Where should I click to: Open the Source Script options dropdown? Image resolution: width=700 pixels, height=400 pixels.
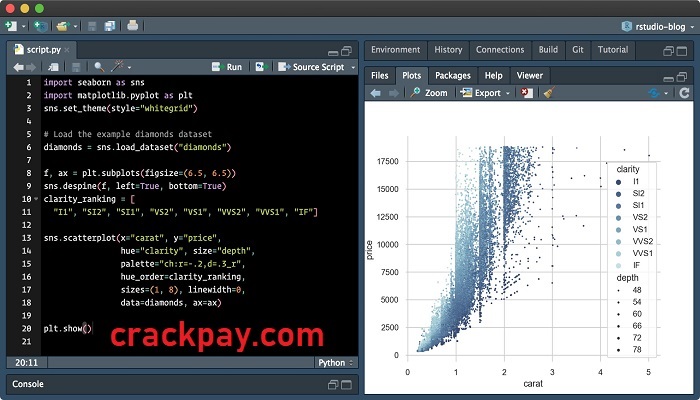click(353, 68)
